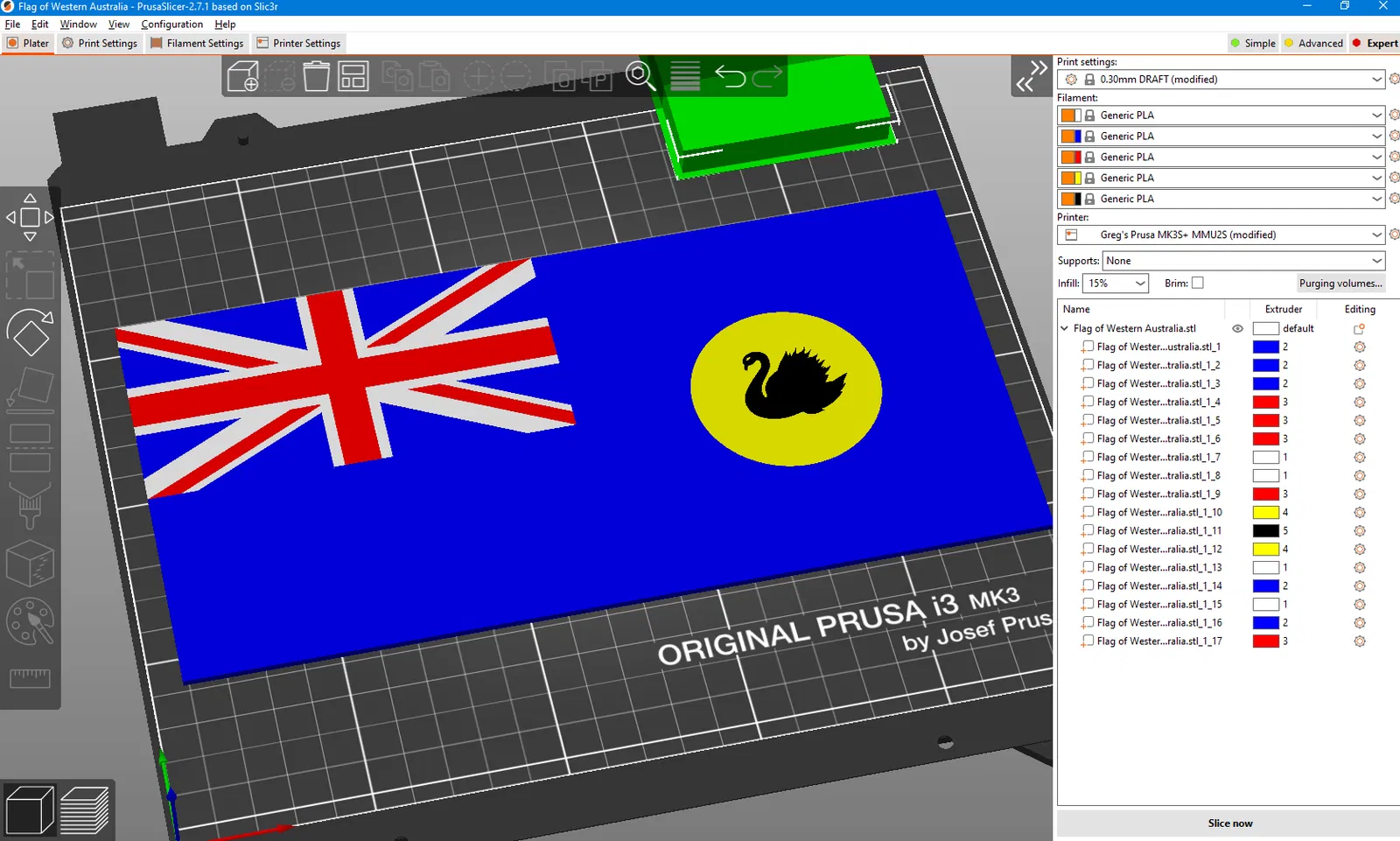
Task: Click the Add object cube icon
Action: click(x=242, y=77)
